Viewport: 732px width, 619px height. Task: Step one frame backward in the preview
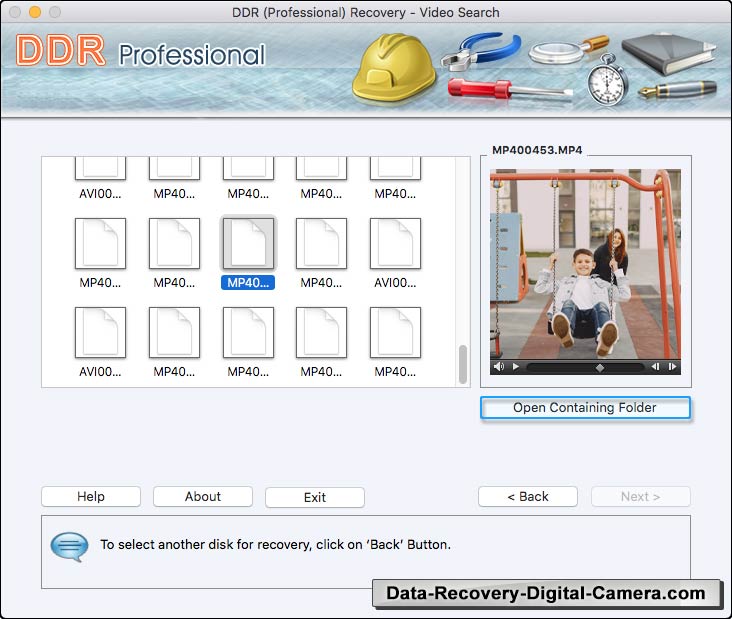tap(656, 367)
